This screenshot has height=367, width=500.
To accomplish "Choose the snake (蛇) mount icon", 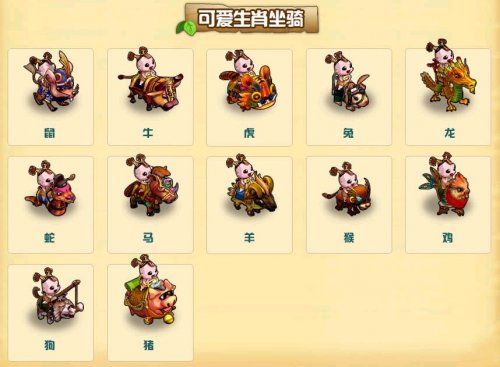I will tap(50, 188).
